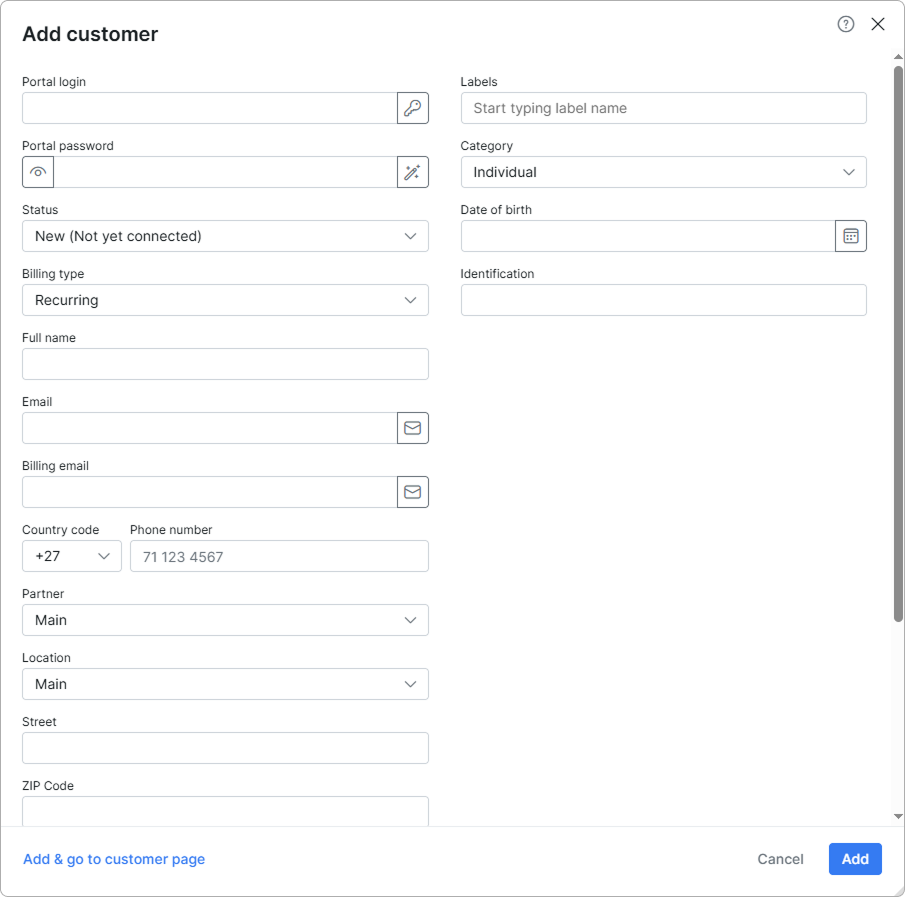Click the key icon beside Portal login

tap(413, 108)
